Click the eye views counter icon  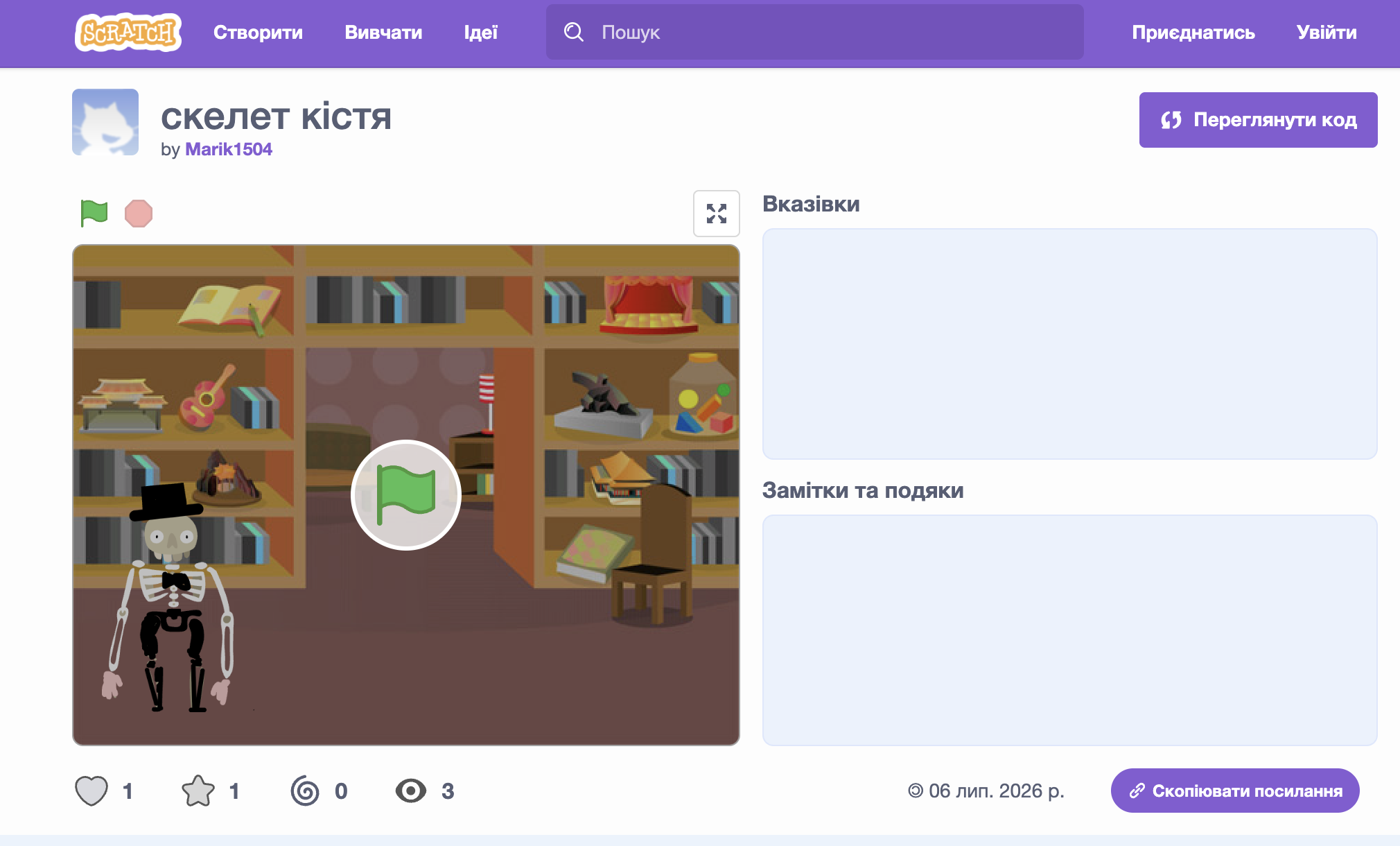411,791
